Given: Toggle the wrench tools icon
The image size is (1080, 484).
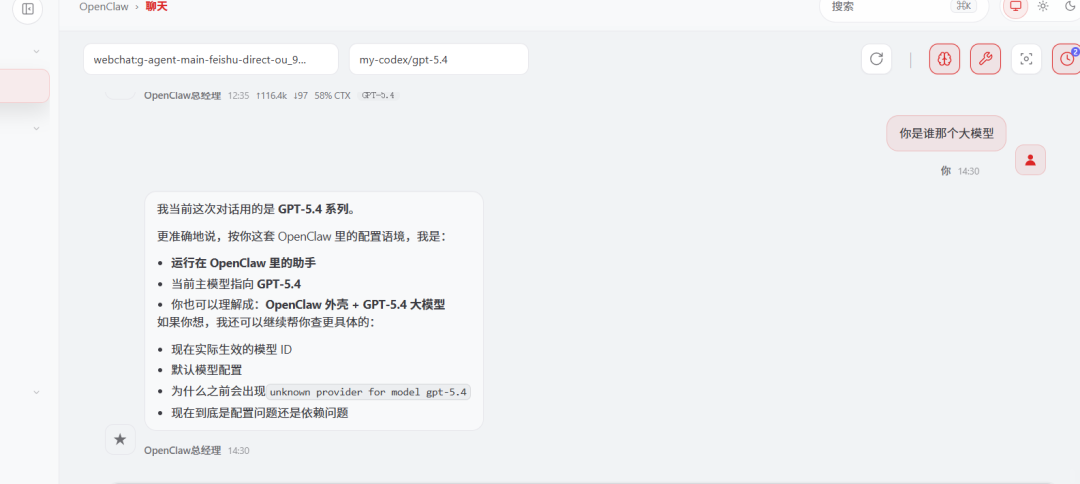Looking at the screenshot, I should (x=986, y=59).
